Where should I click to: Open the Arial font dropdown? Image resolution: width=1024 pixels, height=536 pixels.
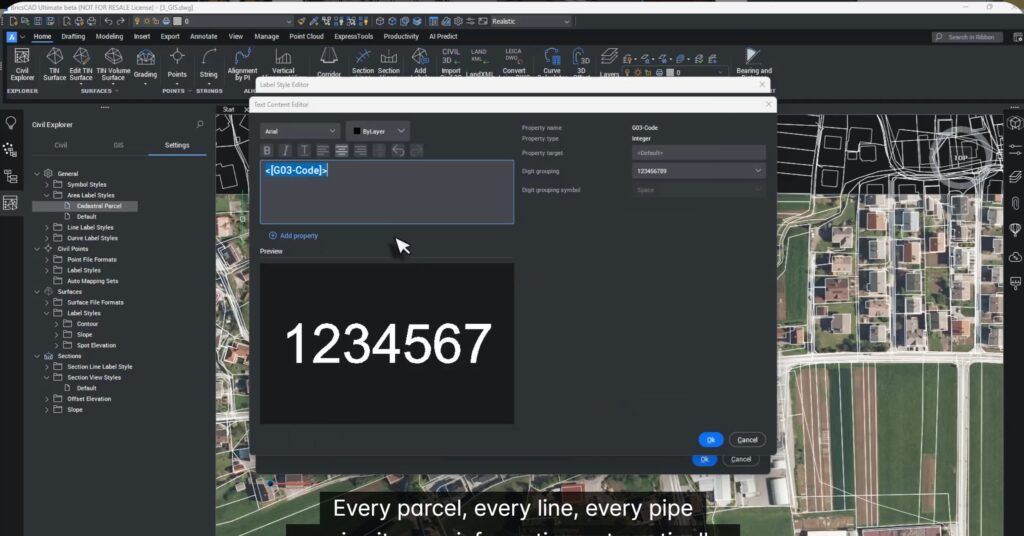coord(300,131)
